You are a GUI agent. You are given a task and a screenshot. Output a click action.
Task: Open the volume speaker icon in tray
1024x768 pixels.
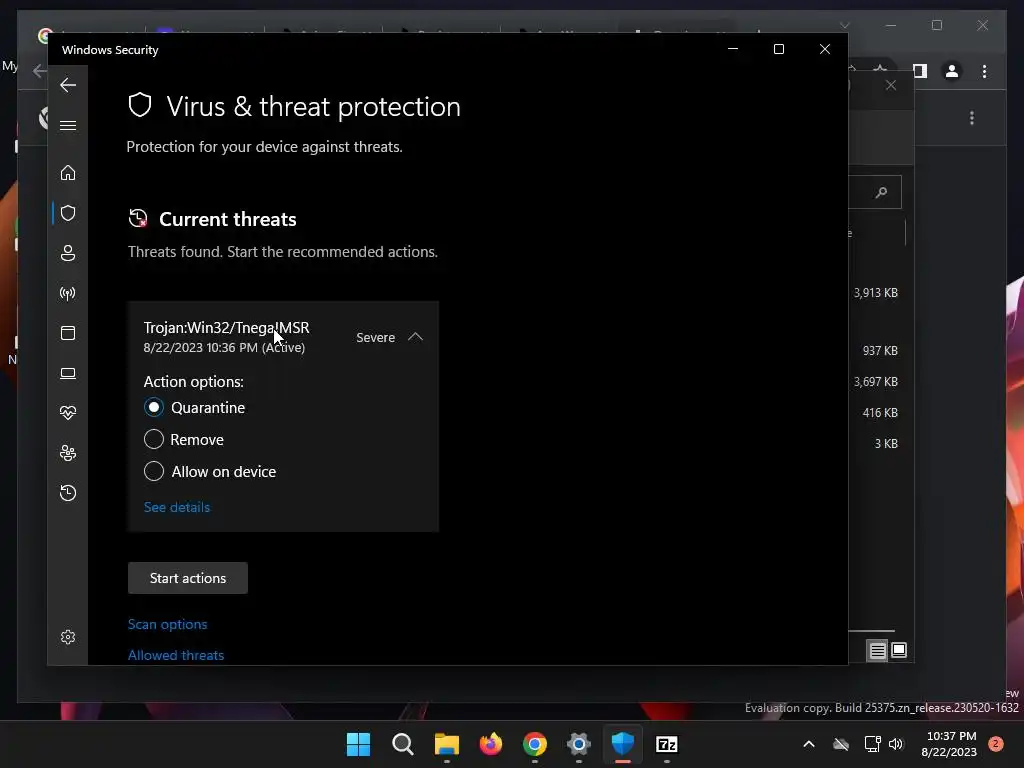pos(896,744)
